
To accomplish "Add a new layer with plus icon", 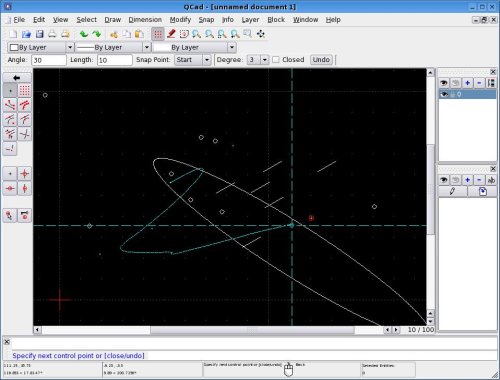I will click(x=467, y=83).
